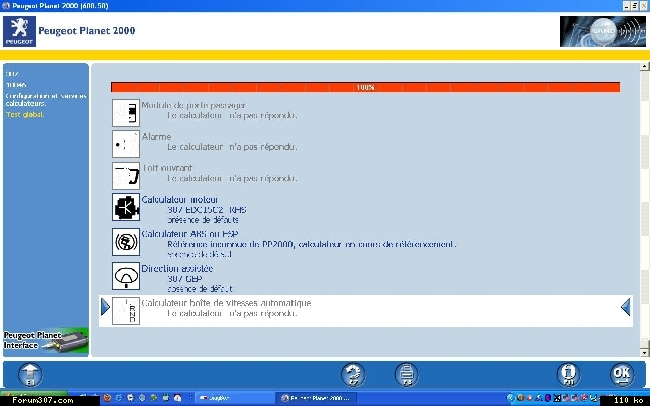
Task: Select the 'Calculateur moteur' text entry
Action: point(180,199)
